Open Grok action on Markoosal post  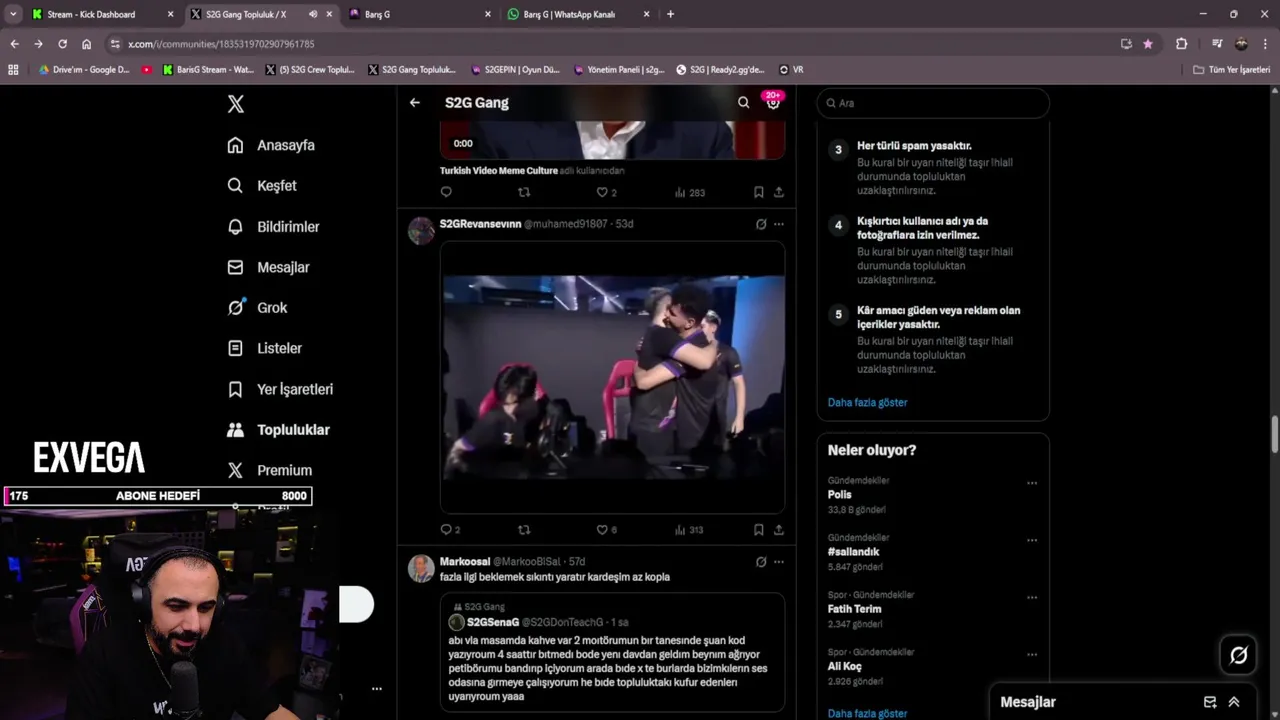pyautogui.click(x=761, y=562)
